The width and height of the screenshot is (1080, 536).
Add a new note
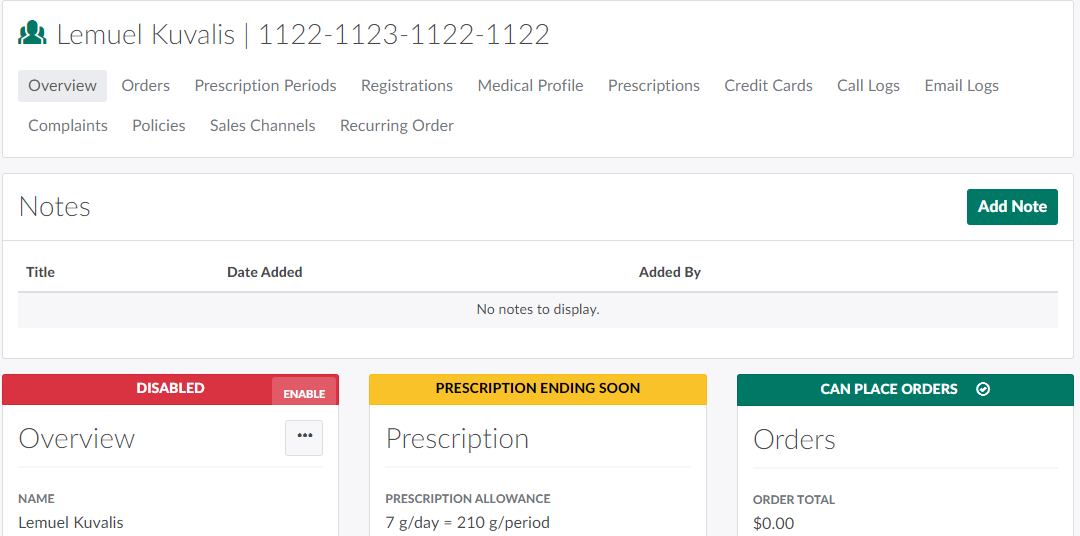1011,206
